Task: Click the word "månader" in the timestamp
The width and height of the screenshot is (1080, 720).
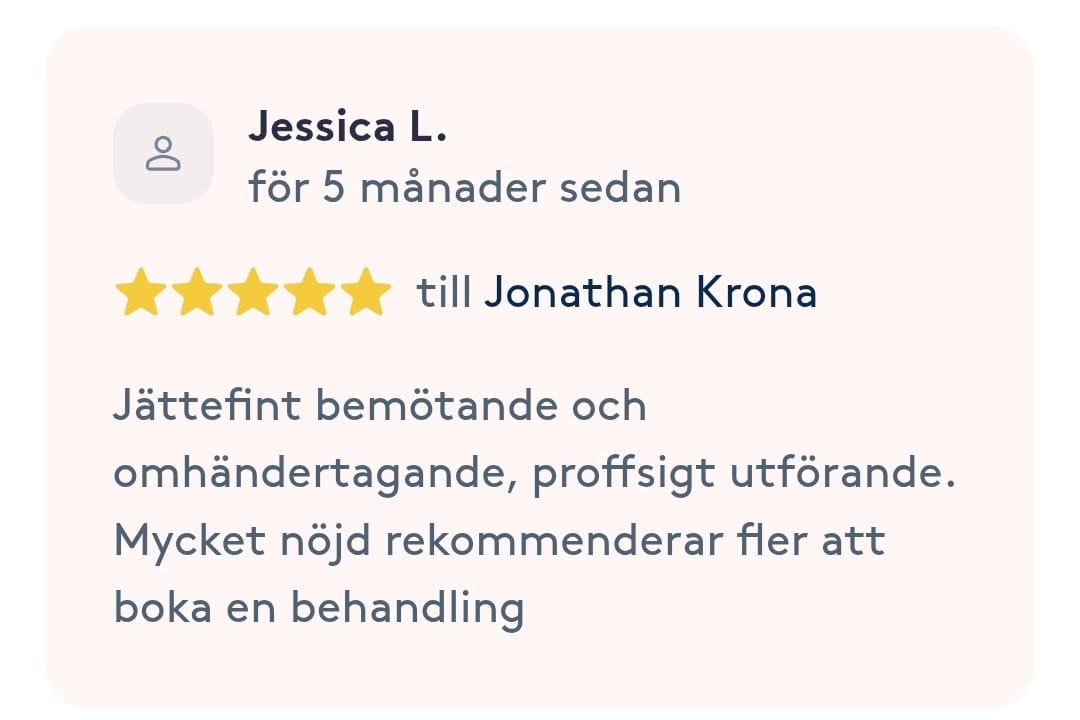Action: (x=443, y=187)
